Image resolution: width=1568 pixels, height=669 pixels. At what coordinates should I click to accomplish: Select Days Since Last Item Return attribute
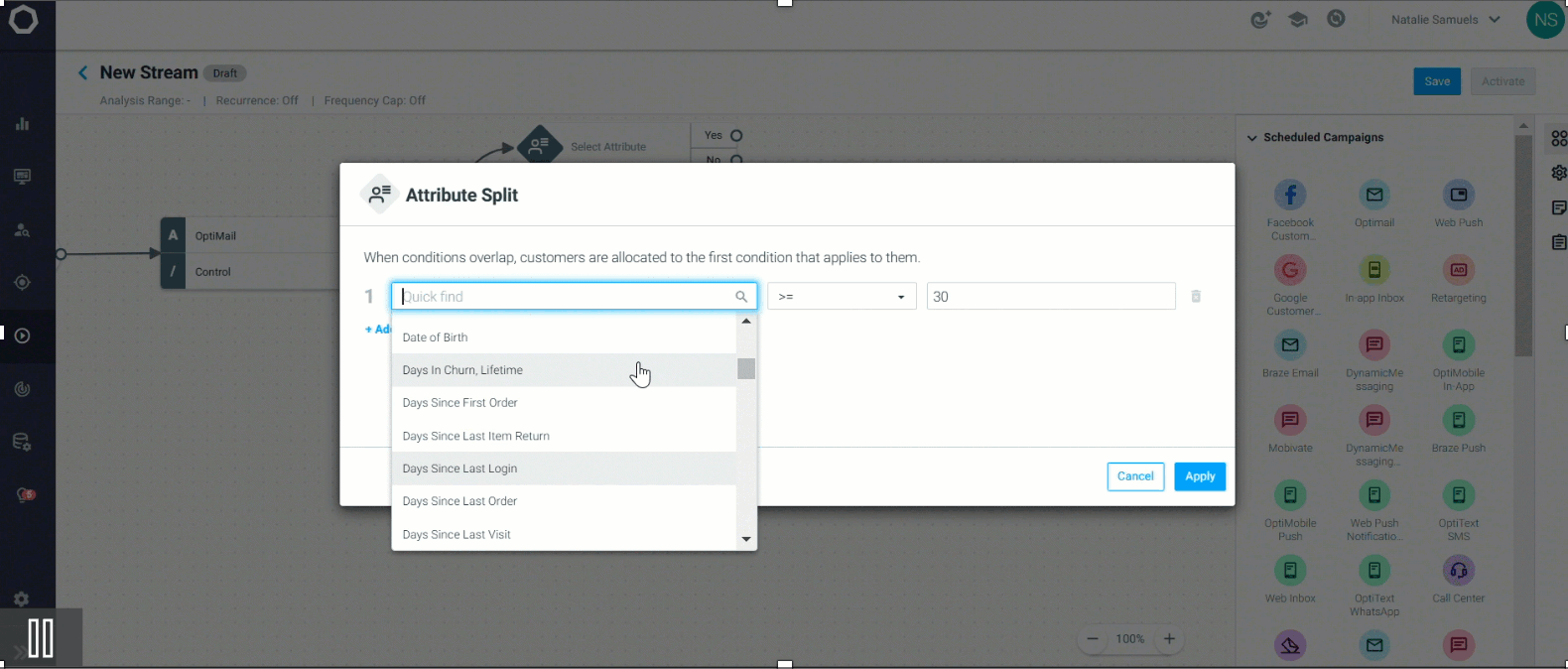coord(564,436)
